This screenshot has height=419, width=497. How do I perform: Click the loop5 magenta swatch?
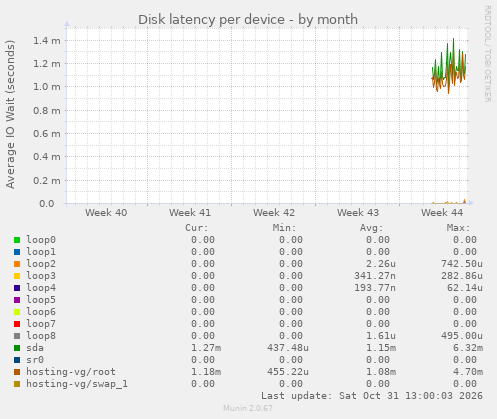tap(17, 300)
